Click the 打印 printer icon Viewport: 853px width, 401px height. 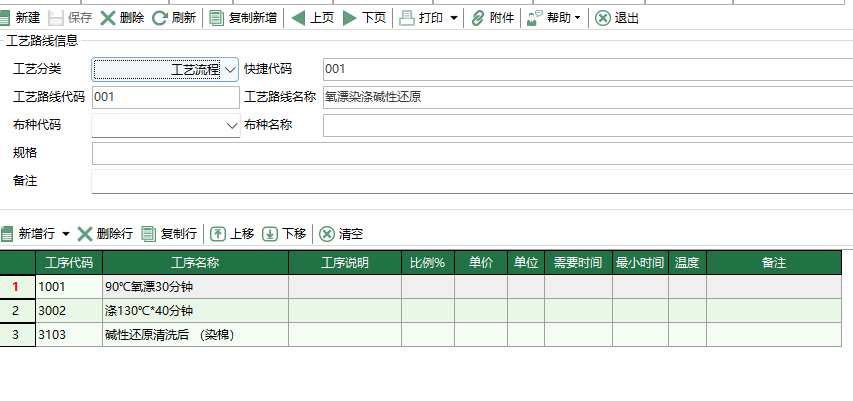(407, 18)
